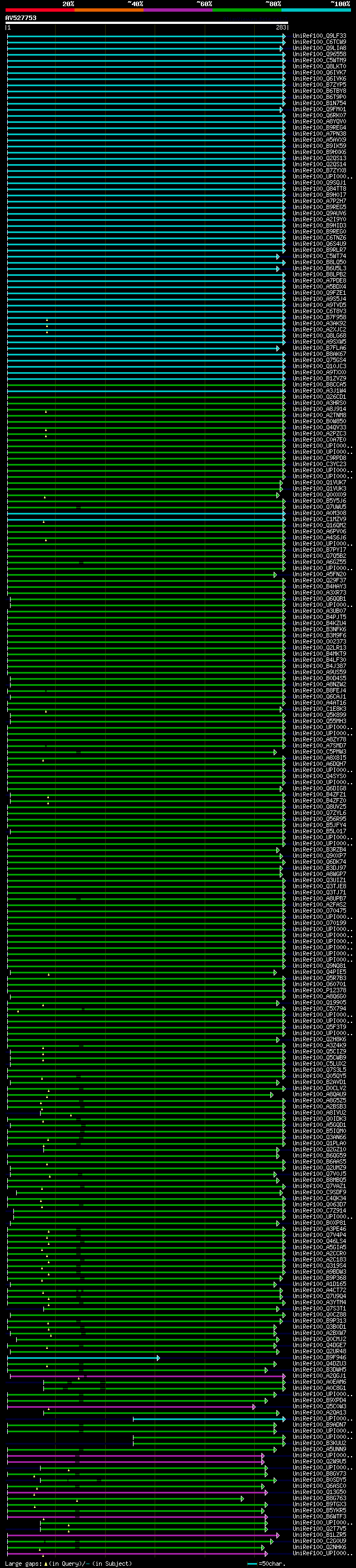Select the UniRef100_Q75GS4 label
This screenshot has width=356, height=1568.
pyautogui.click(x=319, y=360)
